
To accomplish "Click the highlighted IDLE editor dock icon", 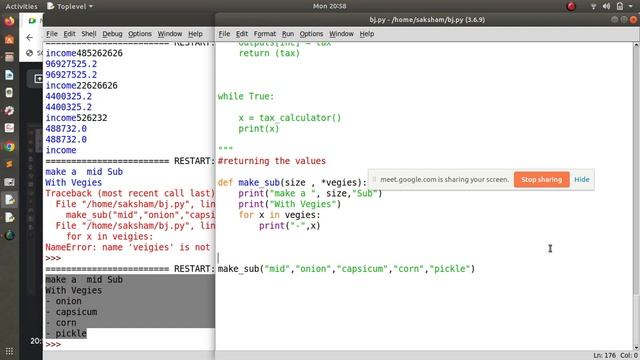I will click(x=9, y=200).
